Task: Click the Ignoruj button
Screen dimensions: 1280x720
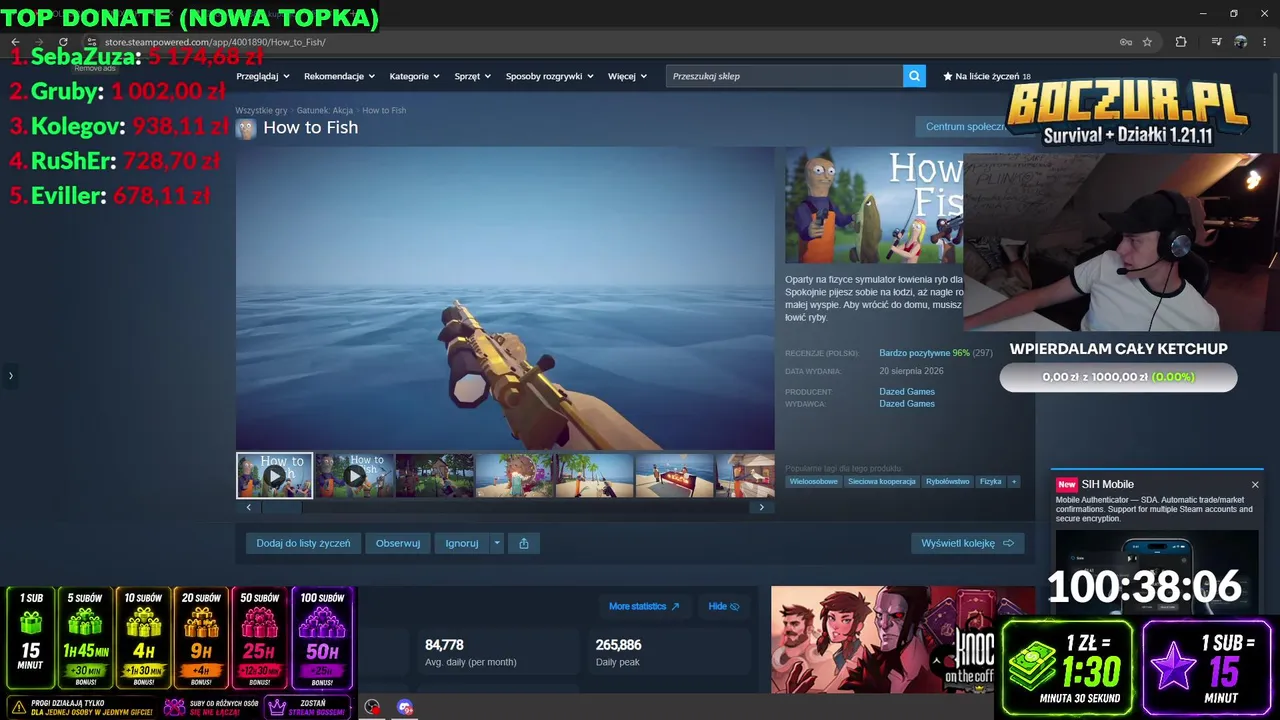Action: [x=462, y=543]
